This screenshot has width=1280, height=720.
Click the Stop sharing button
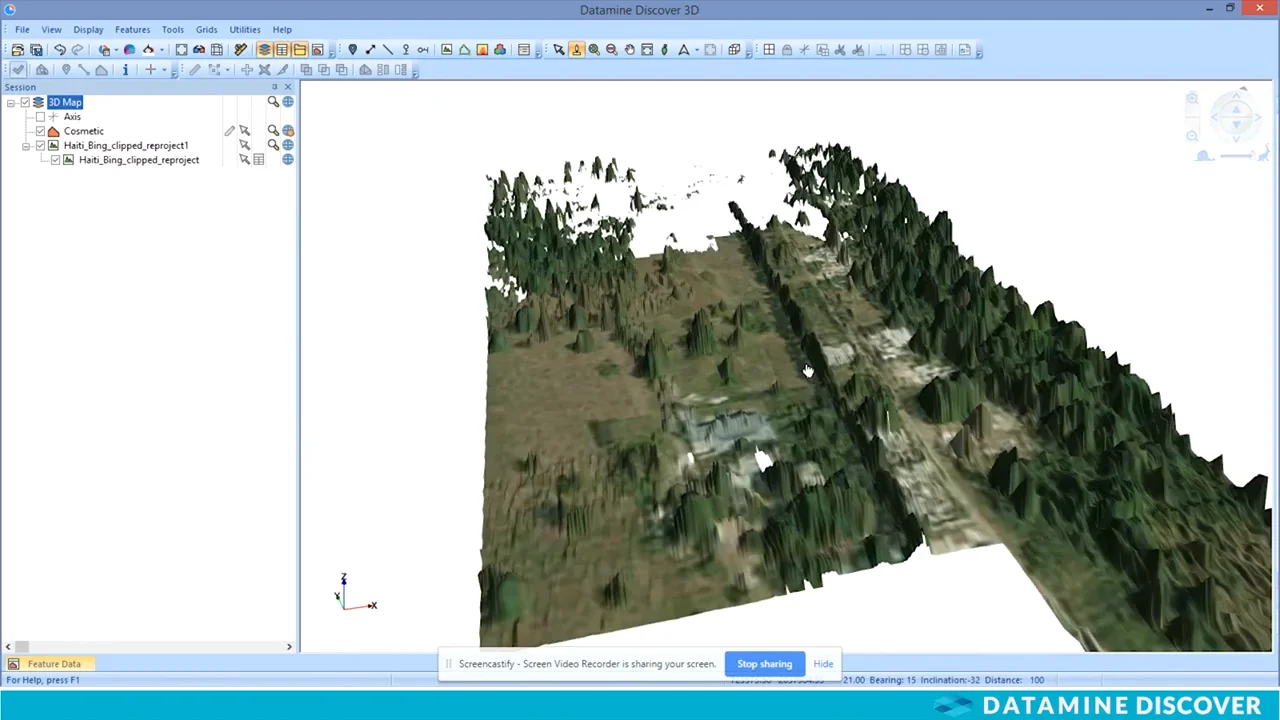tap(765, 664)
